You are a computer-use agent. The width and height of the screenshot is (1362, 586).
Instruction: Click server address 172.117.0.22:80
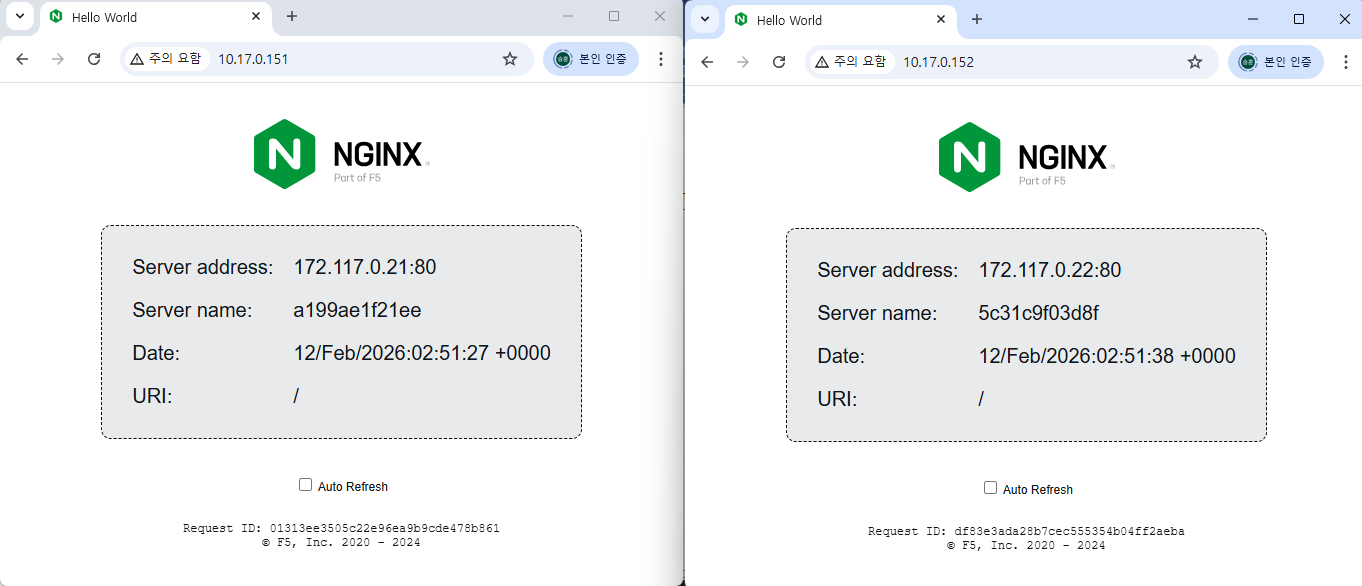pos(1050,270)
